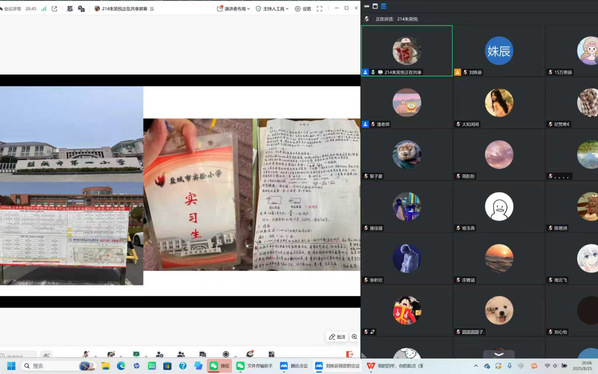Click the network signal strength icon
Viewport: 598px width, 374px height.
[x=43, y=8]
